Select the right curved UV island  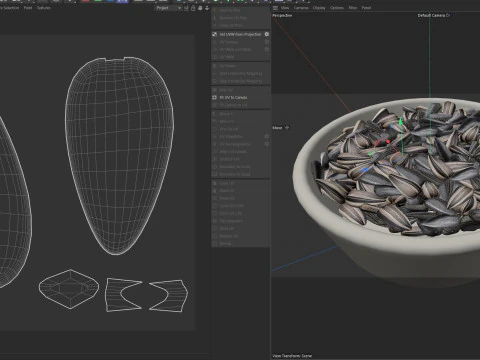[177, 296]
